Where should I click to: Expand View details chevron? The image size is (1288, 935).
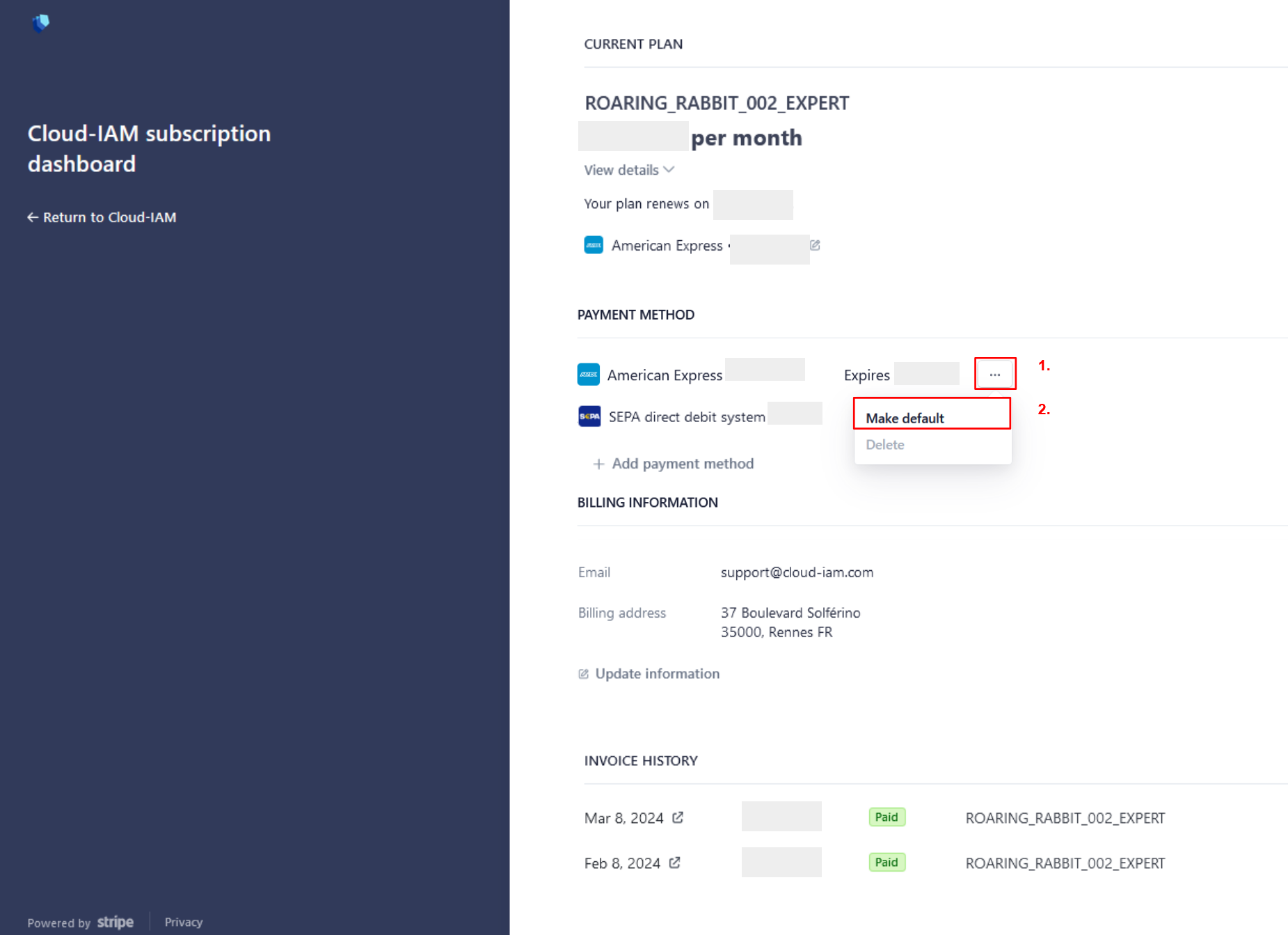click(669, 170)
